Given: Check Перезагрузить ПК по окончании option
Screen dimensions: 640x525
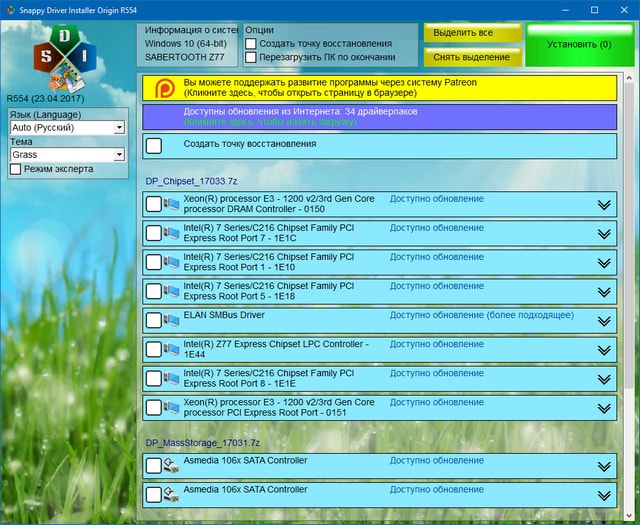Looking at the screenshot, I should 251,57.
